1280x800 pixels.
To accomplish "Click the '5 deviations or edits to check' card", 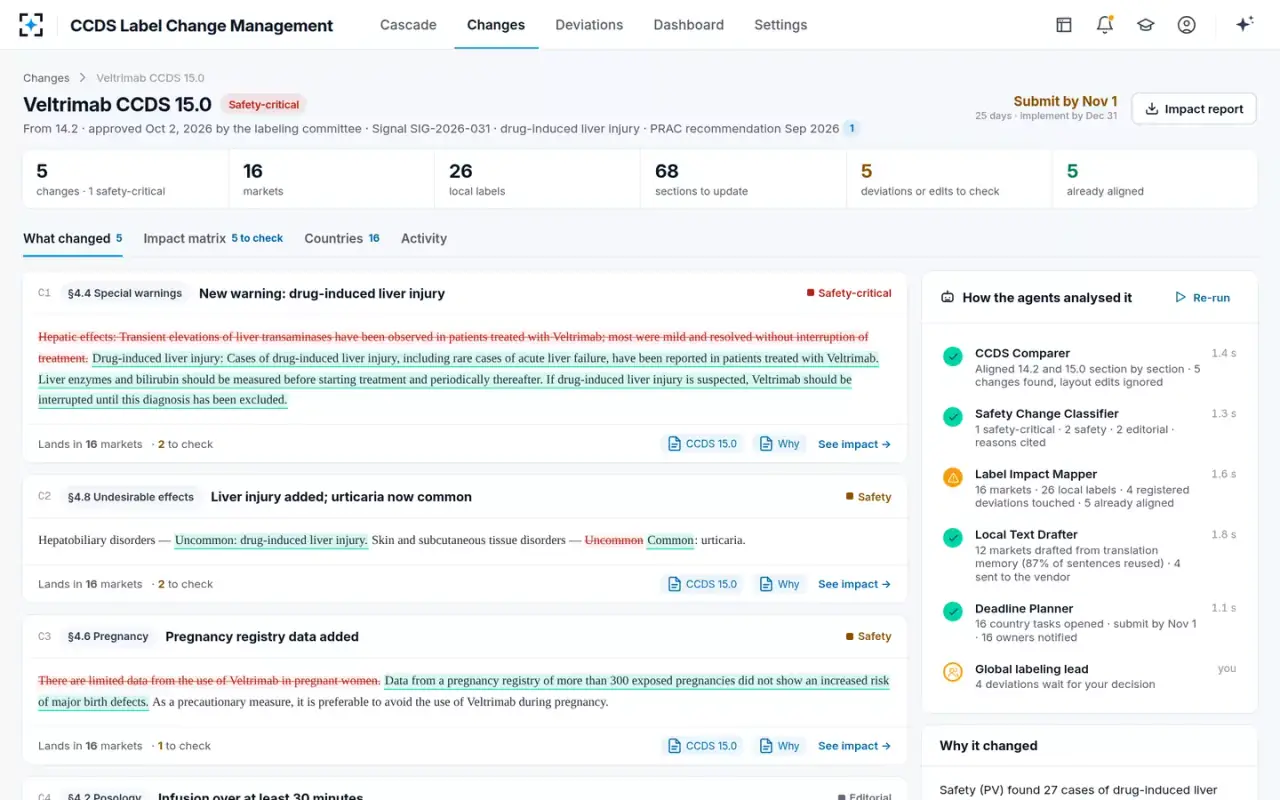I will point(949,179).
